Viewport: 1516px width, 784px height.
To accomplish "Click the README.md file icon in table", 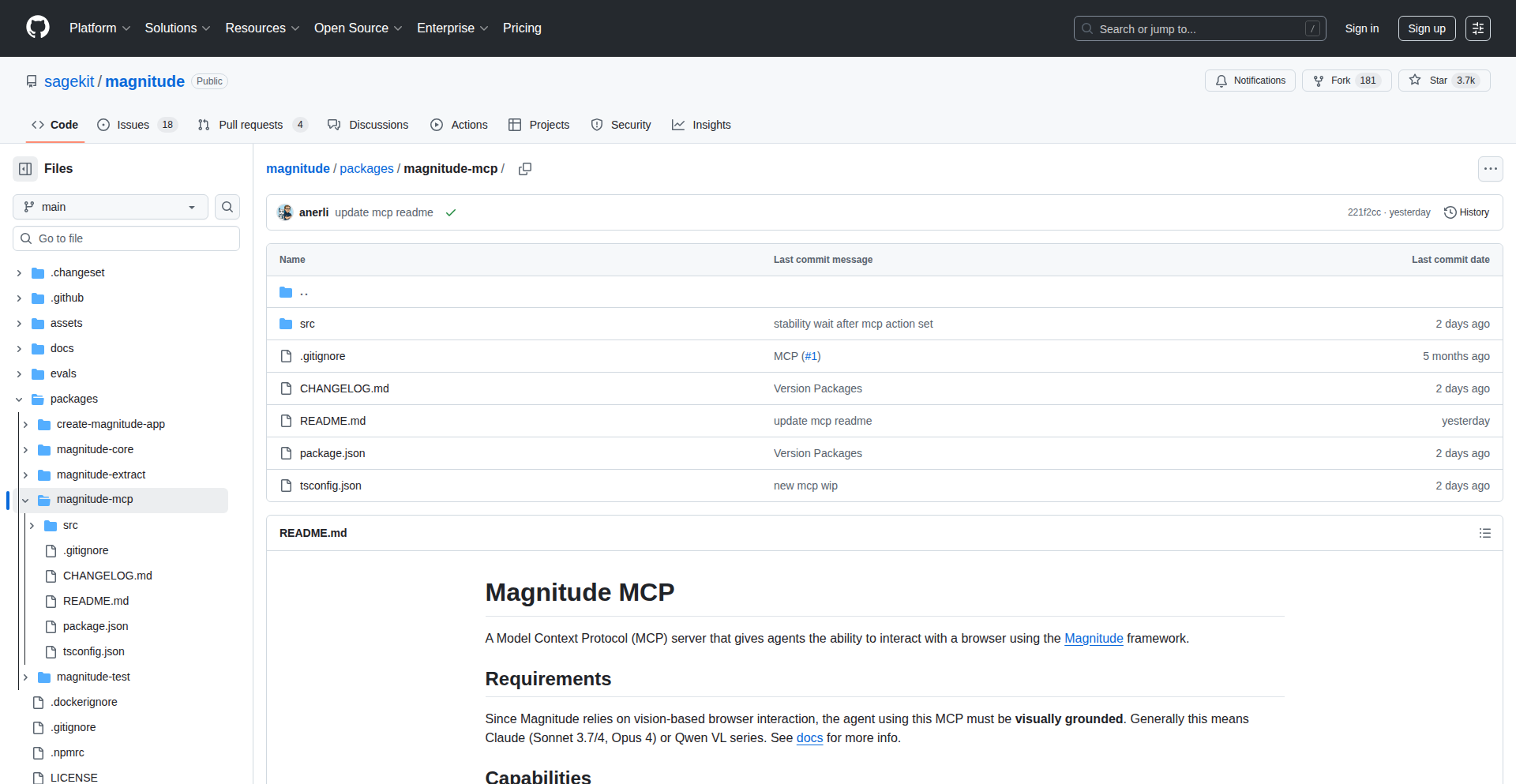I will pyautogui.click(x=286, y=421).
